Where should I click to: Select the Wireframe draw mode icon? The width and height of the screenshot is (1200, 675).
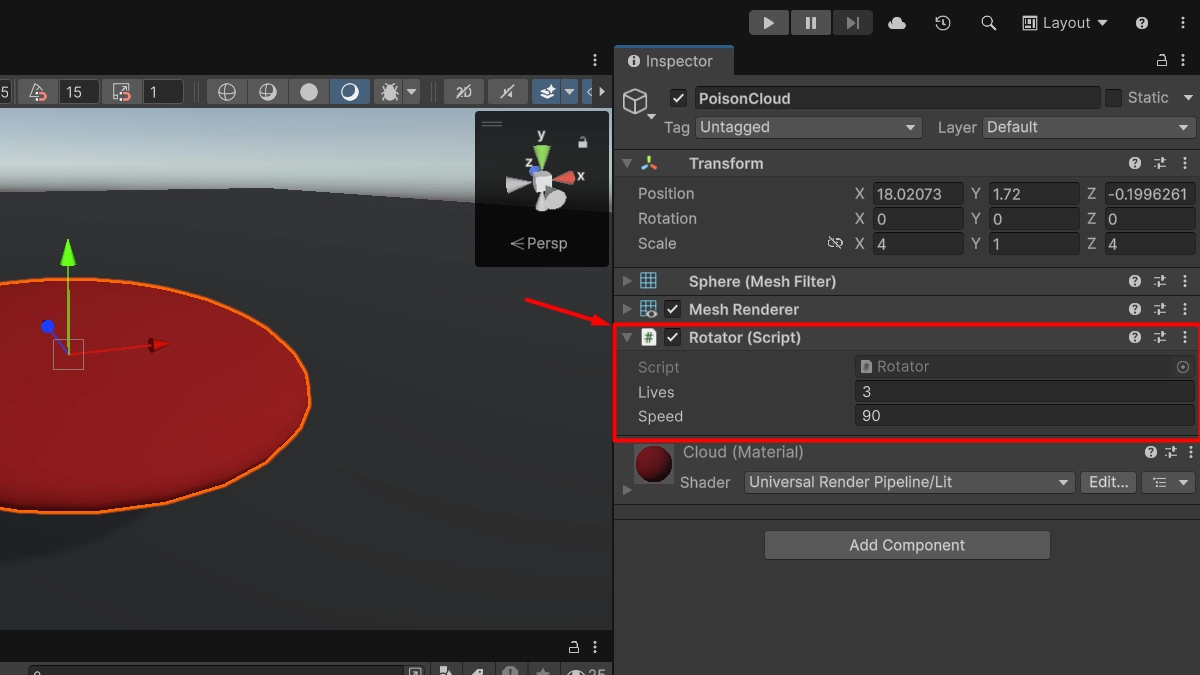[x=227, y=92]
